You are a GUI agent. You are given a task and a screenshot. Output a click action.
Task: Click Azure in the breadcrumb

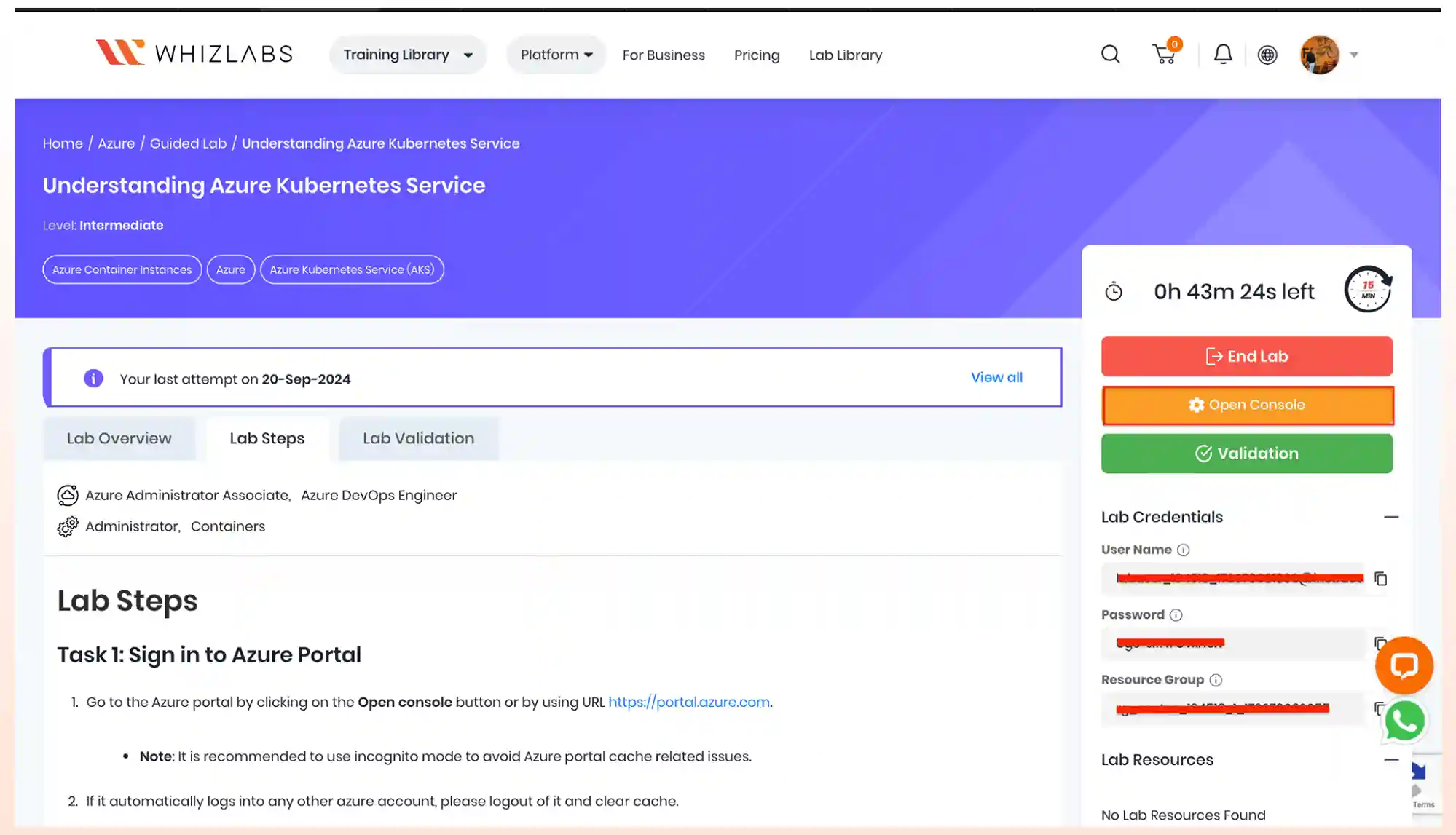tap(117, 143)
